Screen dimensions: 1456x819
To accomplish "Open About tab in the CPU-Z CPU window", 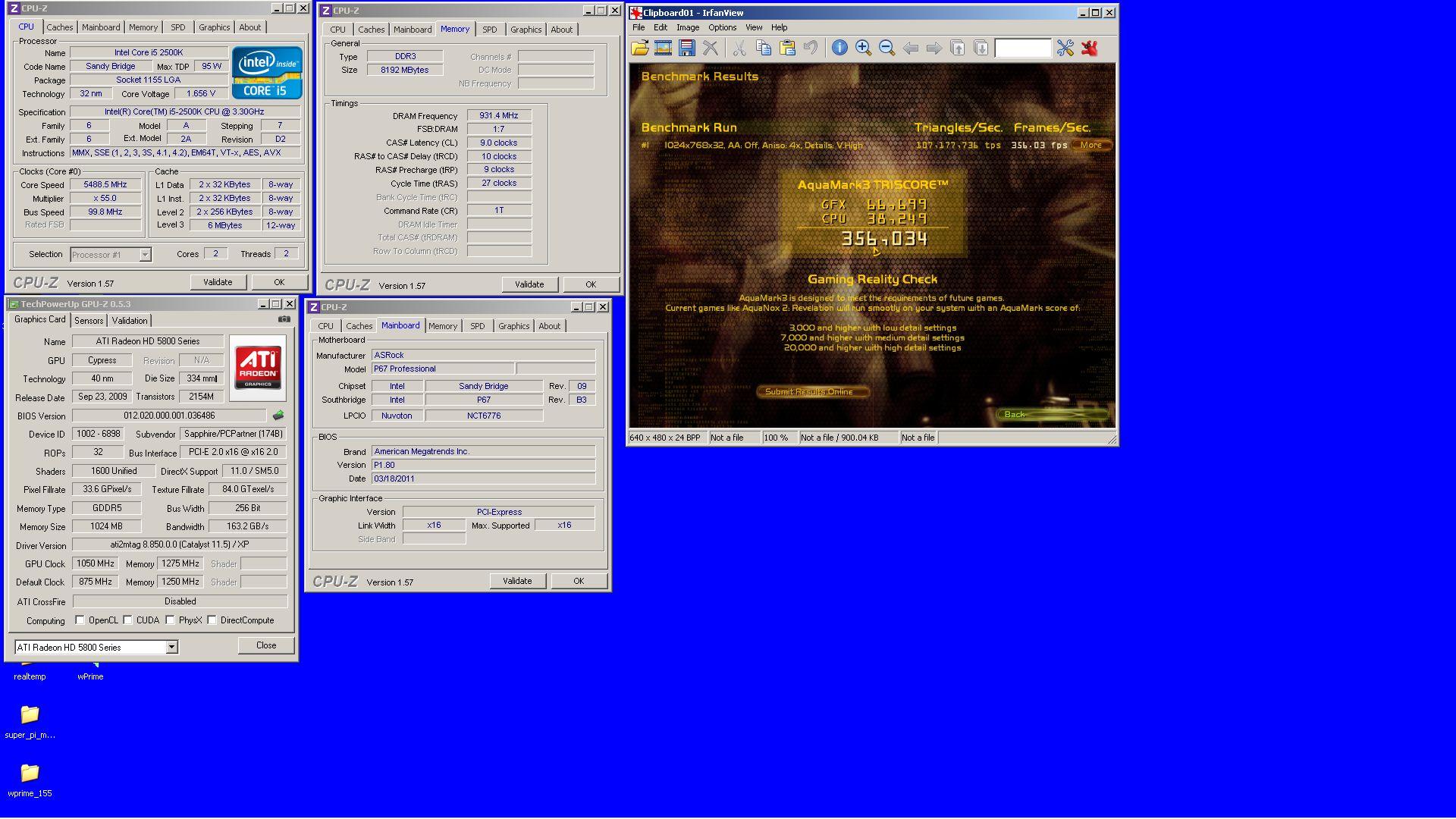I will tap(249, 27).
